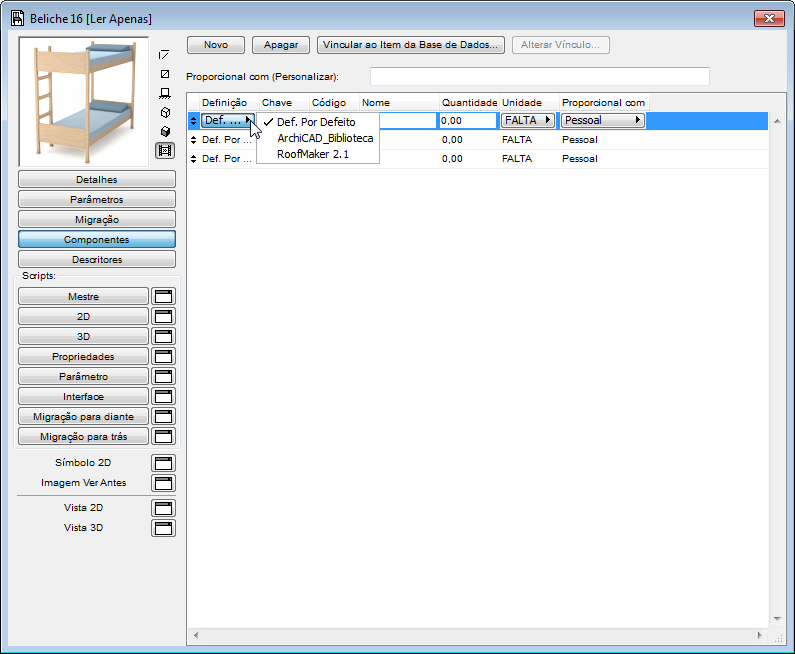
Task: Open the Mestre script
Action: pyautogui.click(x=84, y=297)
